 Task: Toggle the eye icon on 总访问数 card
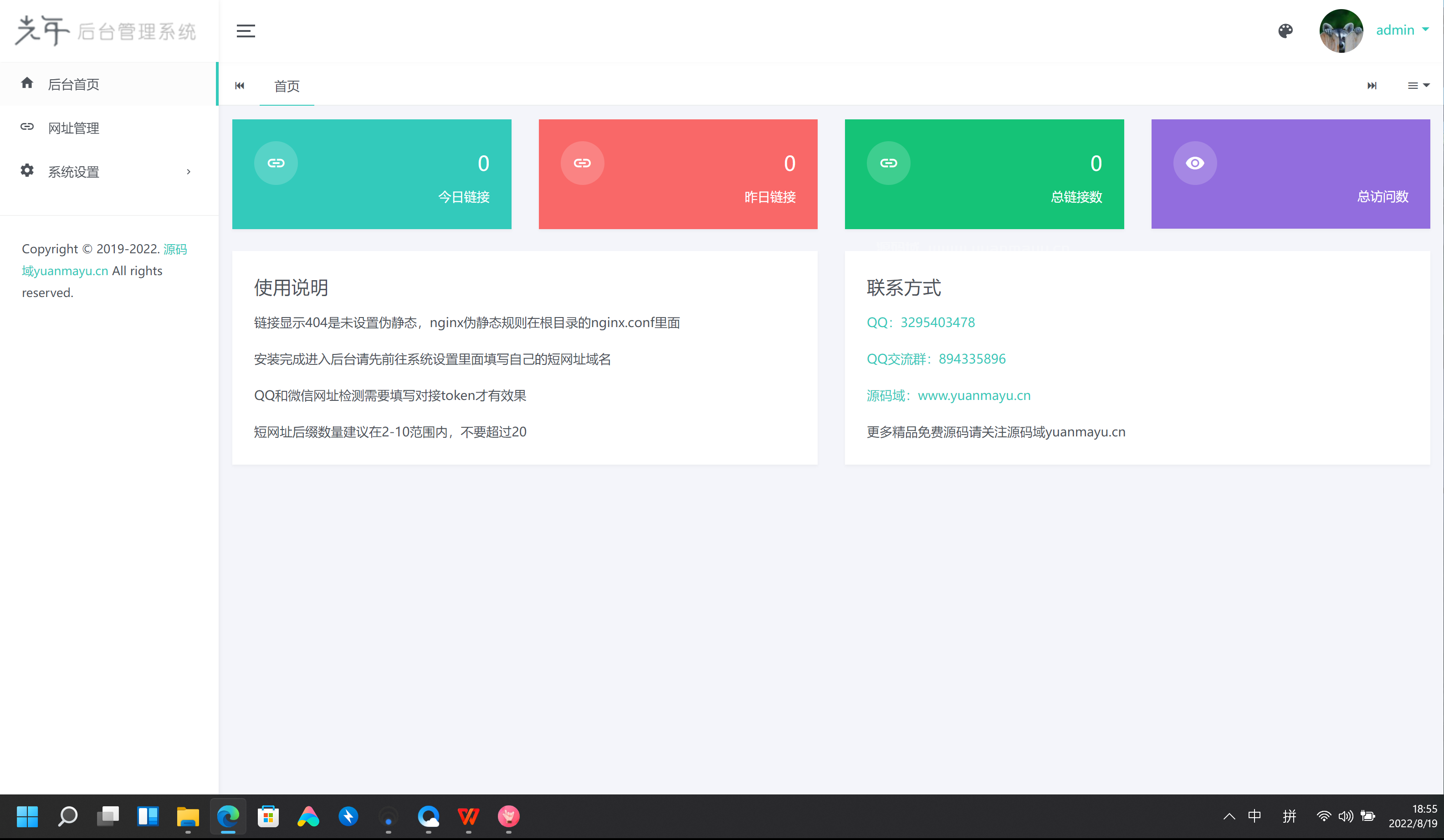1195,163
